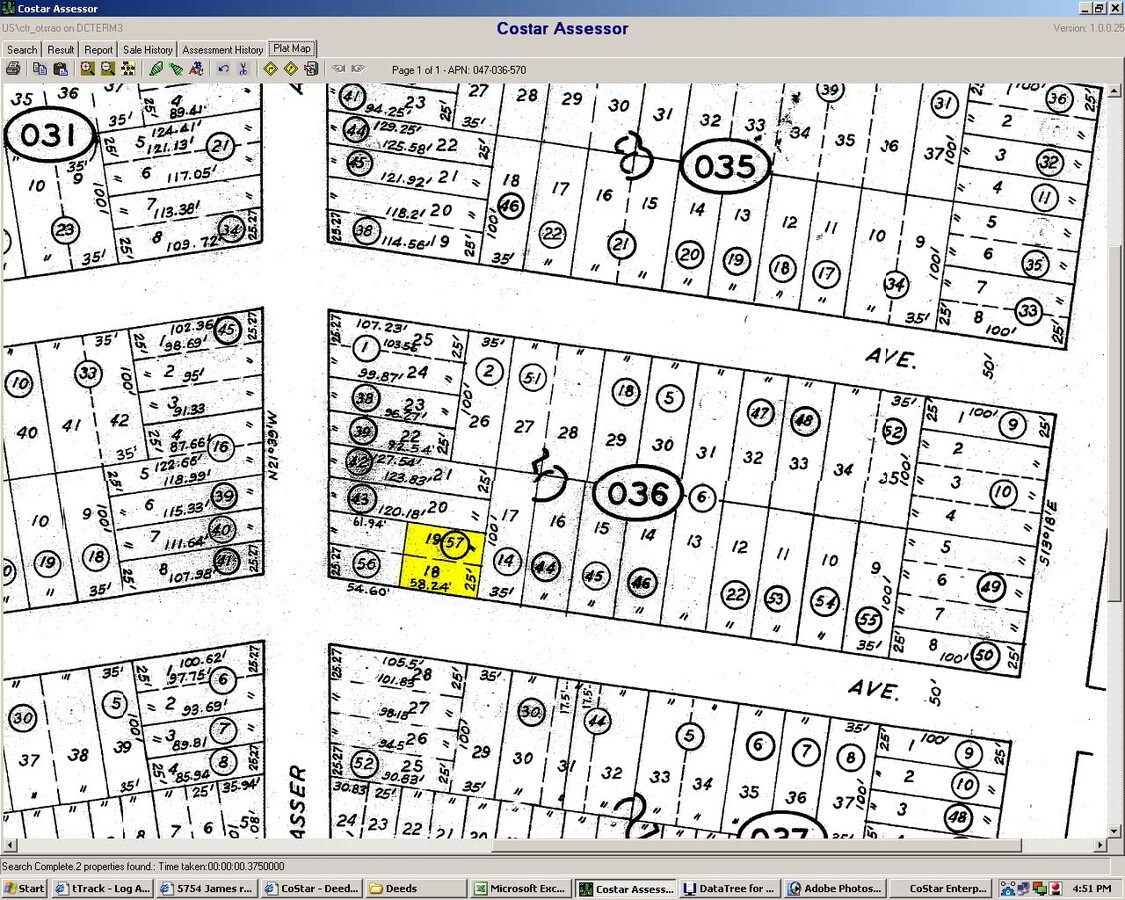Click the Windows Start button
1125x900 pixels.
(25, 888)
